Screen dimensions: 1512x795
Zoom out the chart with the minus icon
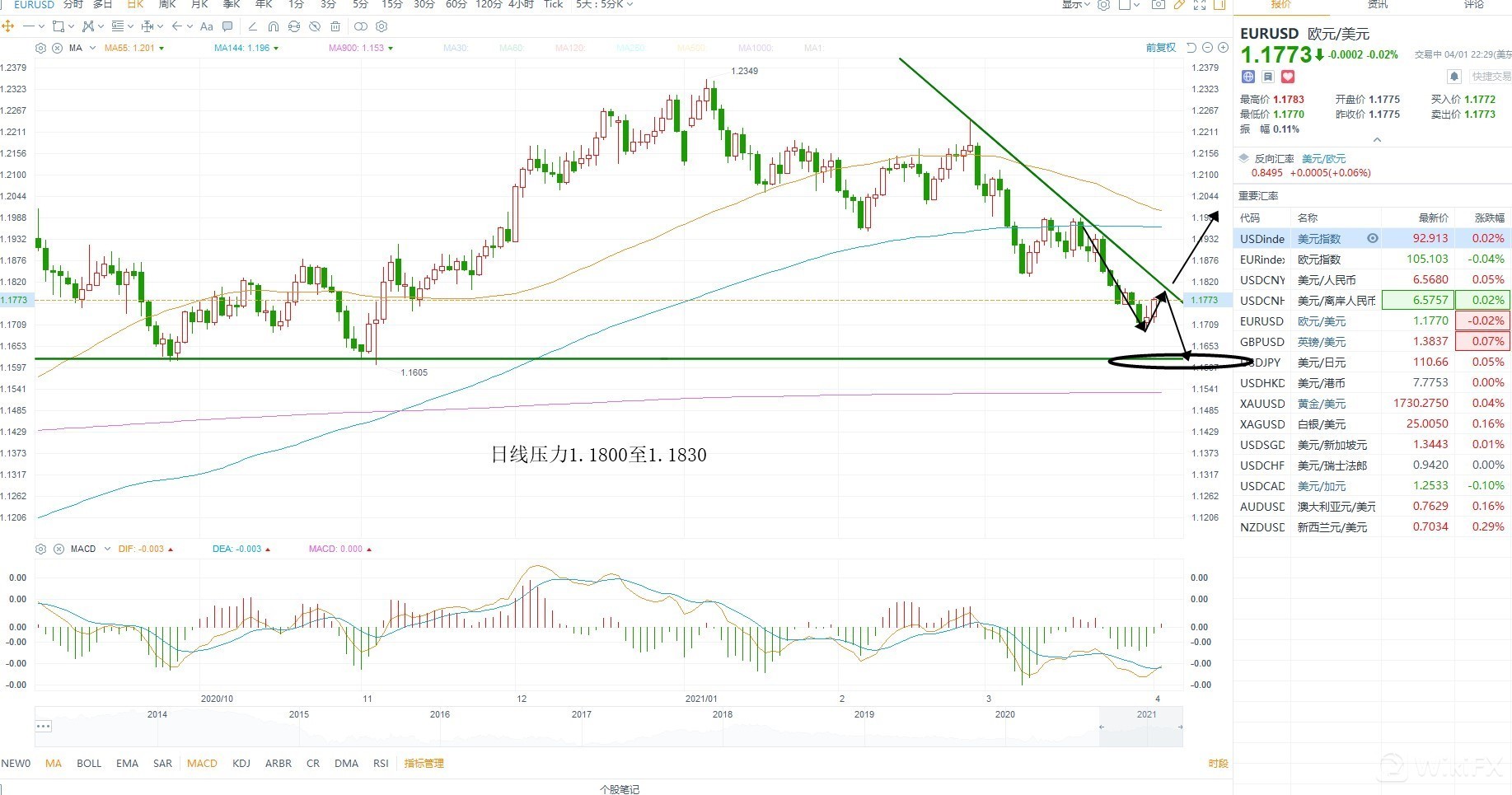point(1207,48)
